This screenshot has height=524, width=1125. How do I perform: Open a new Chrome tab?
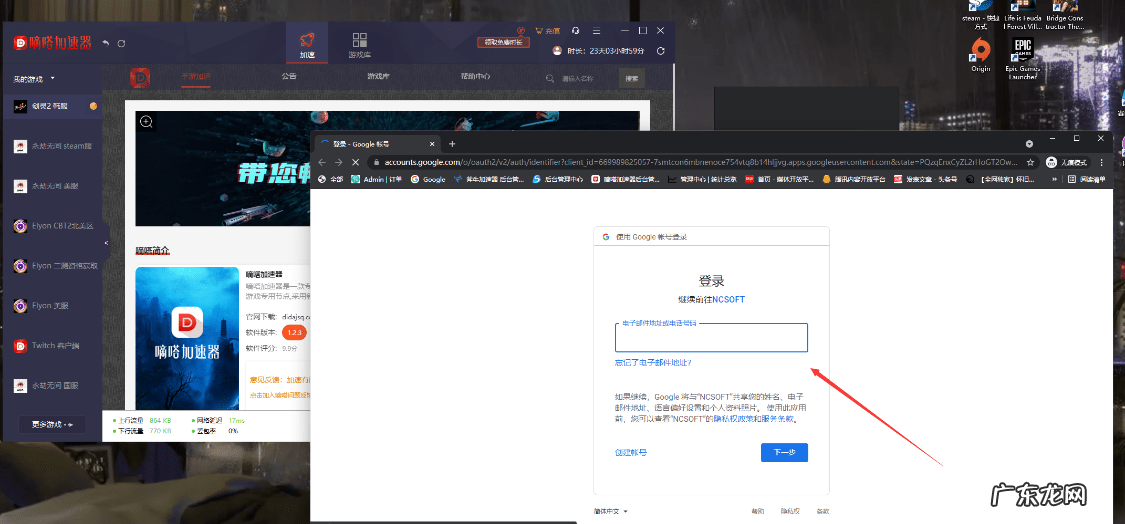coord(452,144)
